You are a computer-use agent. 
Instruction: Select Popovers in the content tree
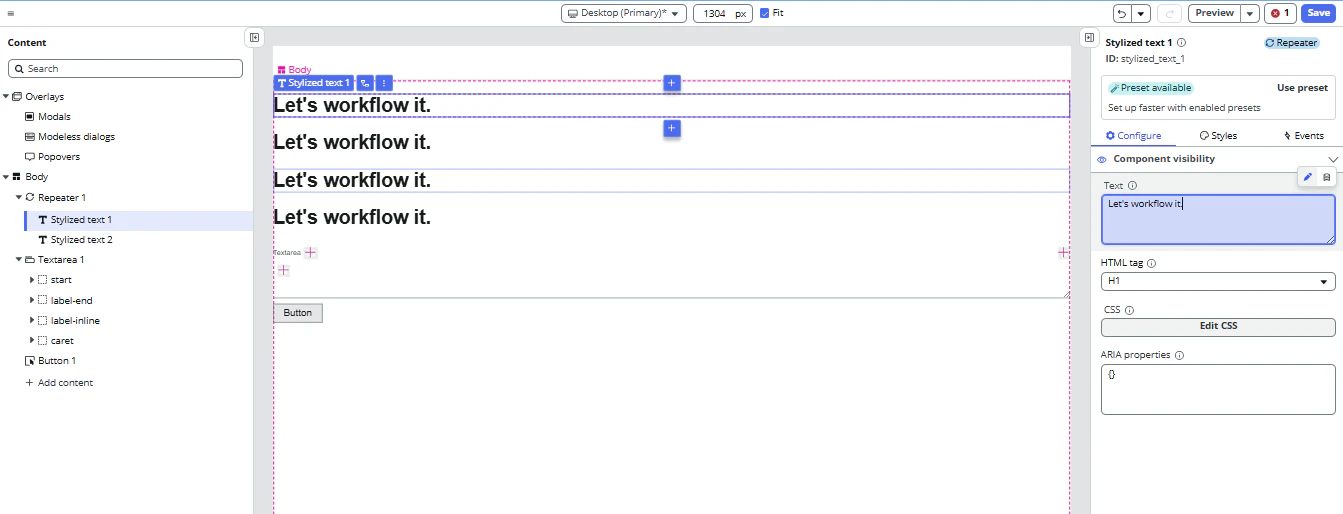(59, 157)
